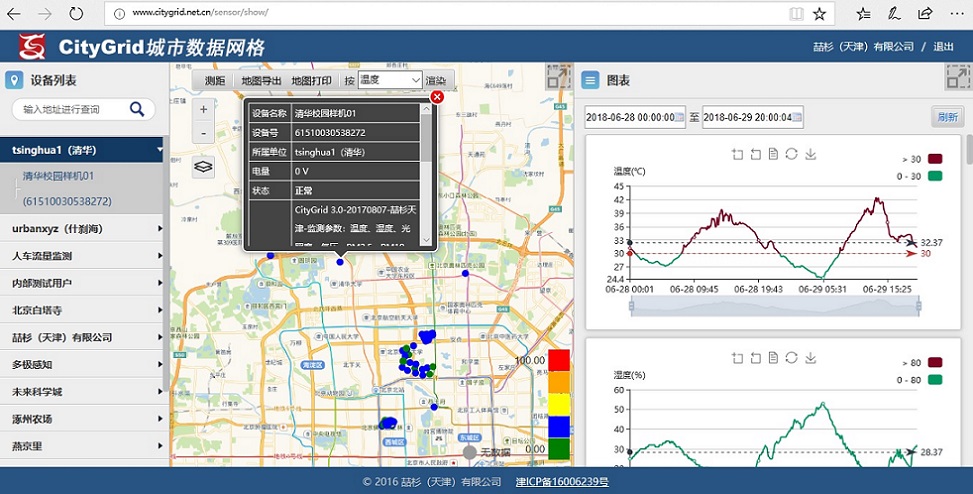Open the 温度 parameter dropdown
The height and width of the screenshot is (494, 973).
point(389,80)
